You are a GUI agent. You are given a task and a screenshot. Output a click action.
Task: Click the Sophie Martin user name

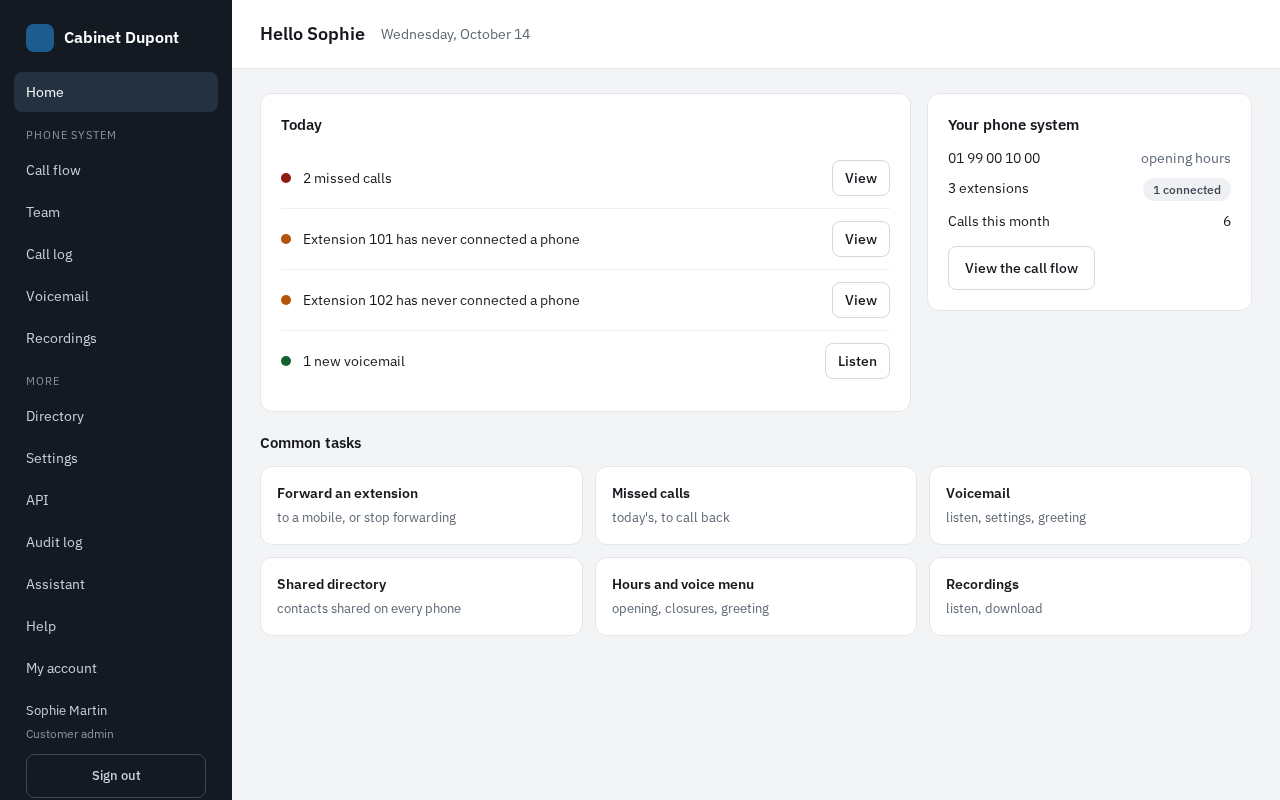(66, 710)
